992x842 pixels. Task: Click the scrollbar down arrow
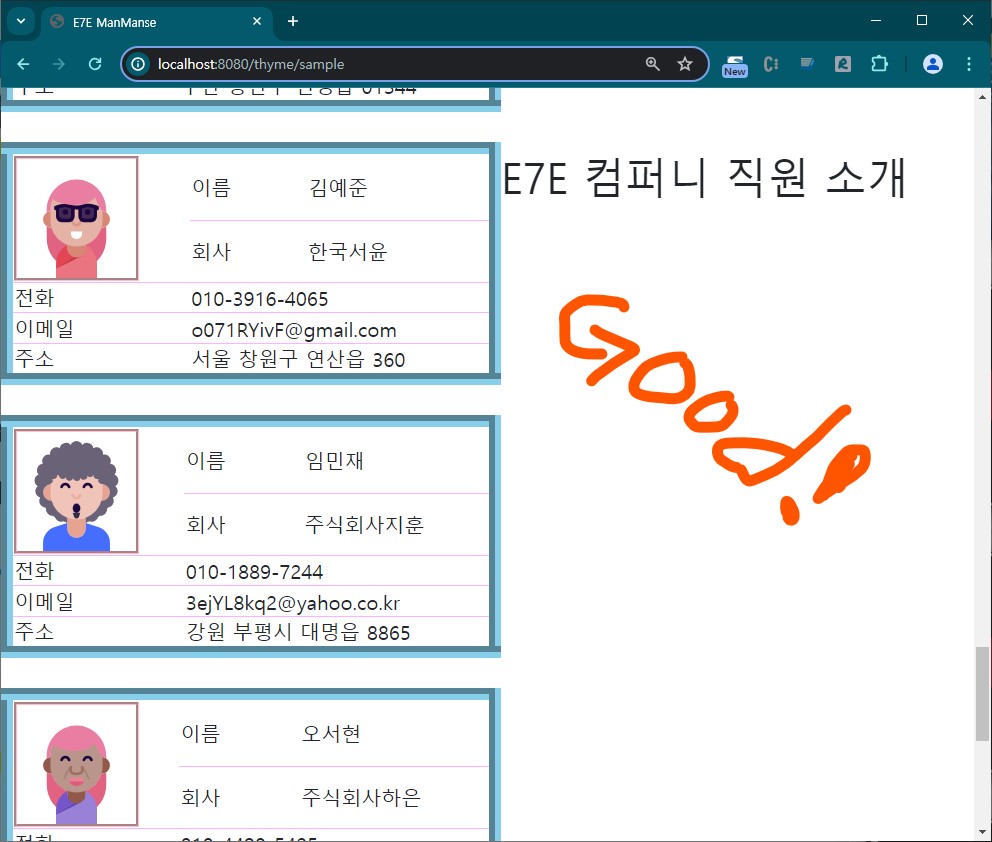[982, 833]
